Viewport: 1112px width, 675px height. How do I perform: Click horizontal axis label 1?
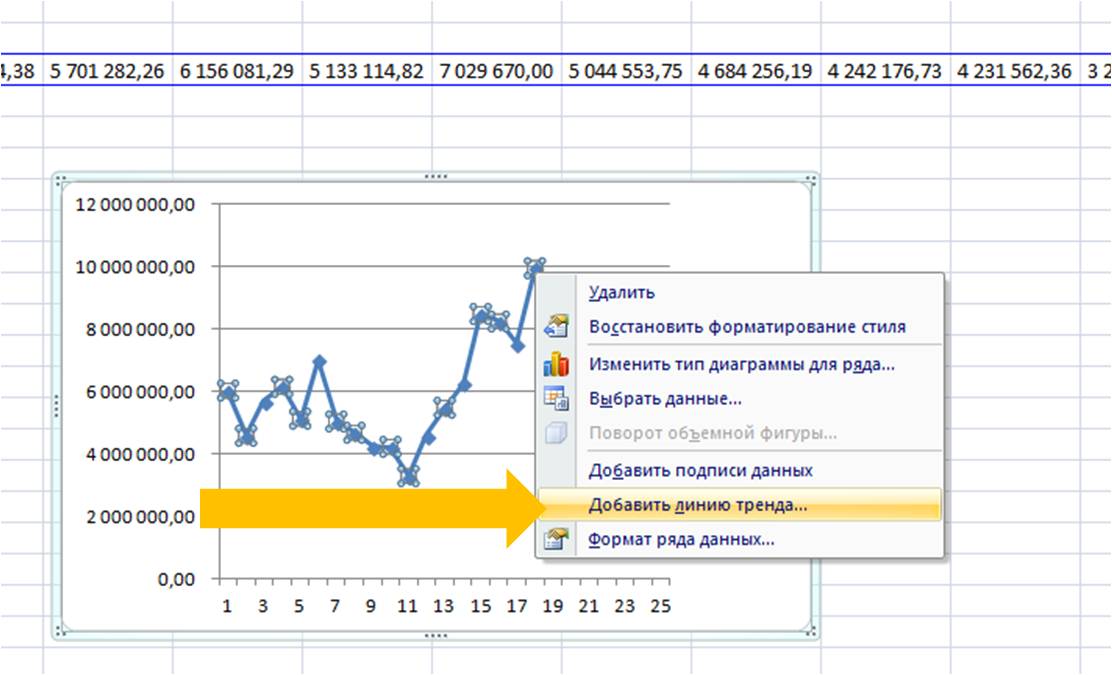point(227,606)
